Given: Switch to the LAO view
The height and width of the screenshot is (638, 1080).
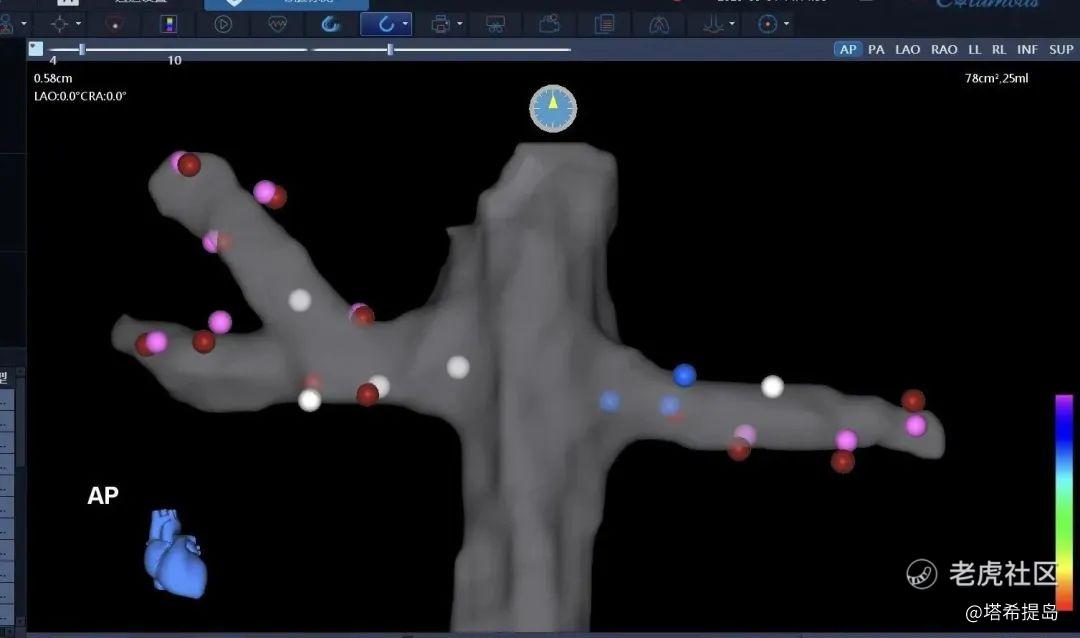Looking at the screenshot, I should point(907,50).
